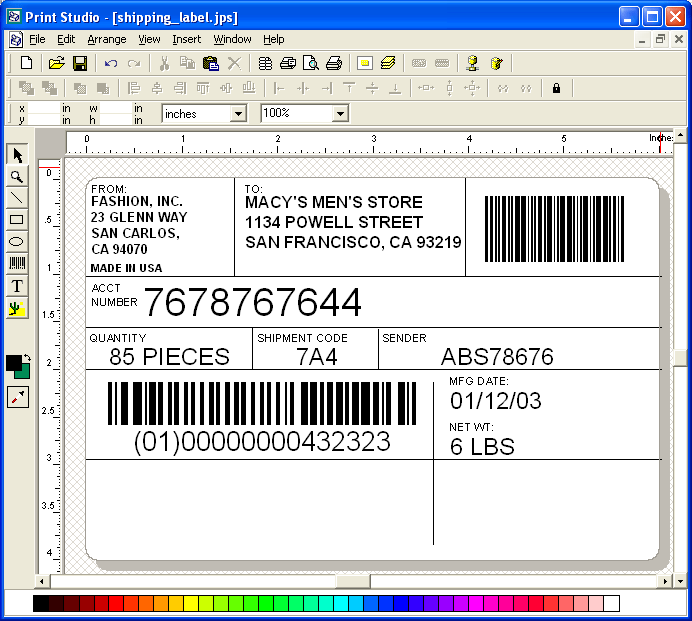The width and height of the screenshot is (692, 621).
Task: Select the "01/12/03" MFG date text
Action: point(496,401)
